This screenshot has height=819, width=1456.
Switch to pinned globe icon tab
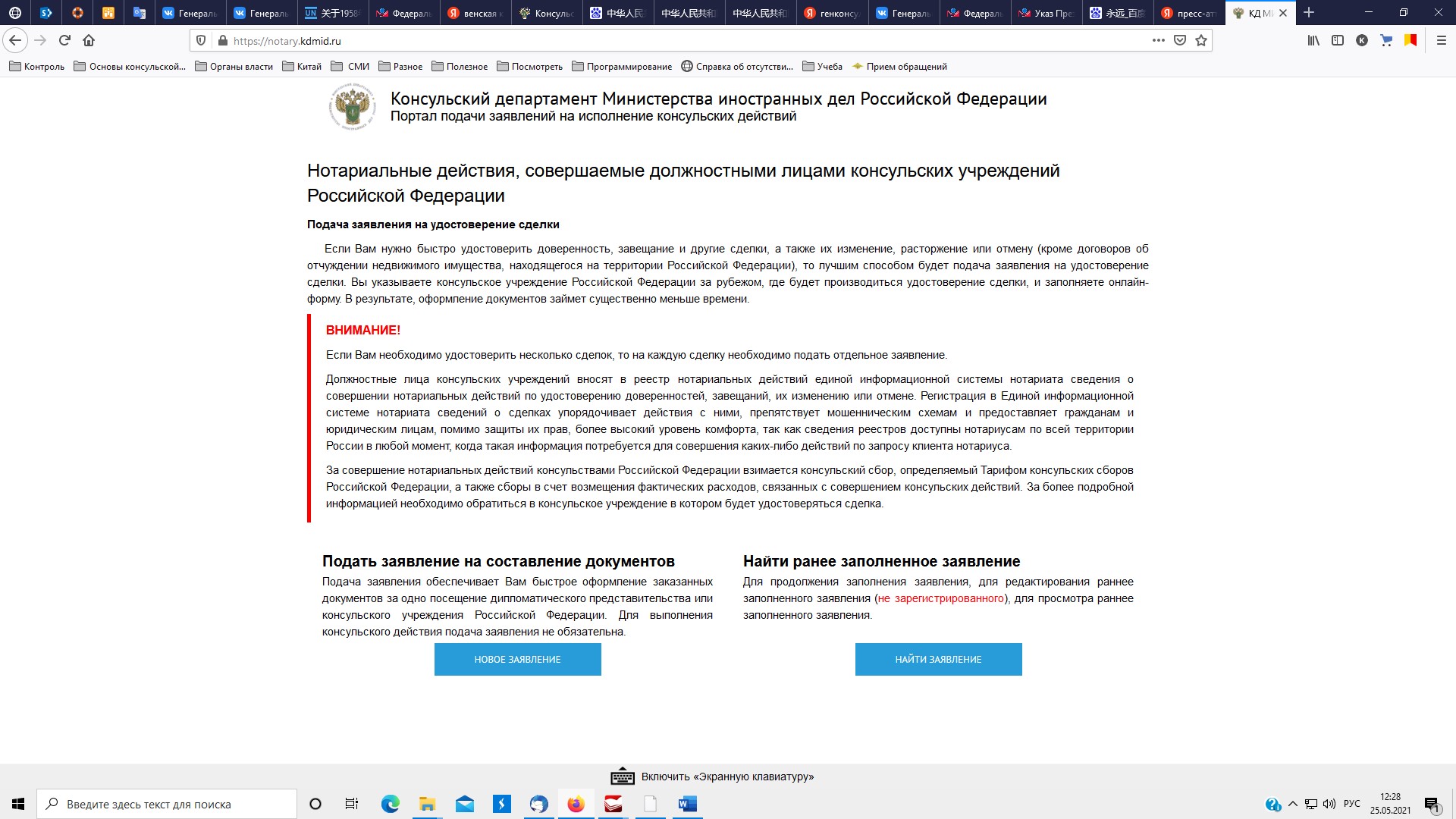pyautogui.click(x=14, y=13)
